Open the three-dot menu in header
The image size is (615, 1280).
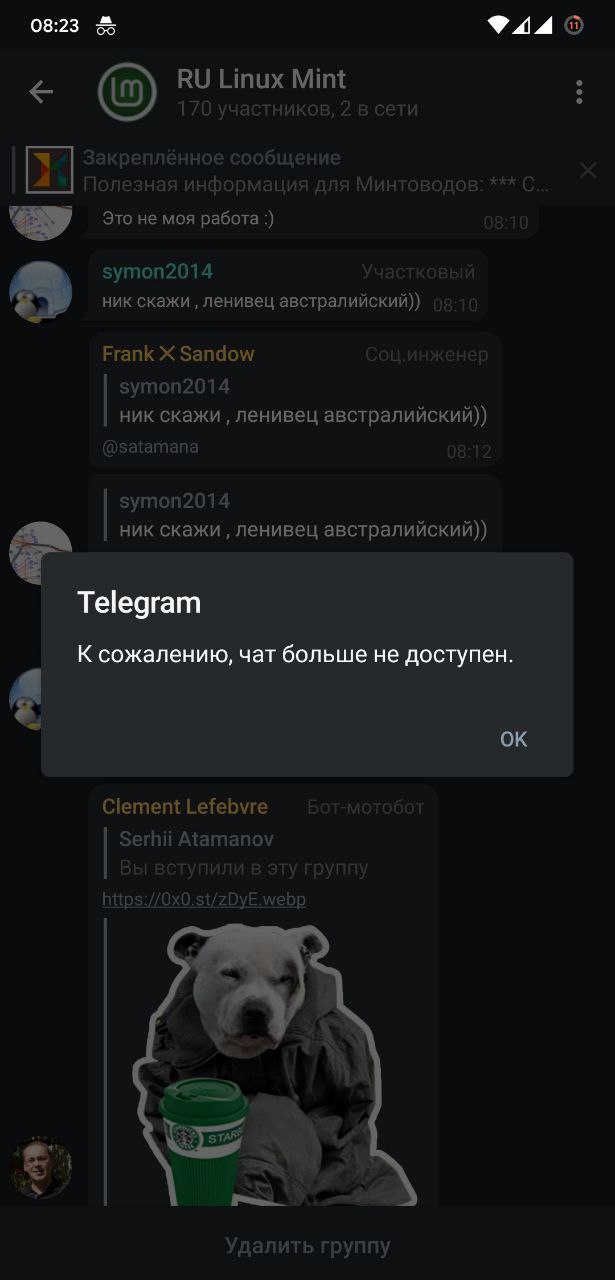pos(579,92)
